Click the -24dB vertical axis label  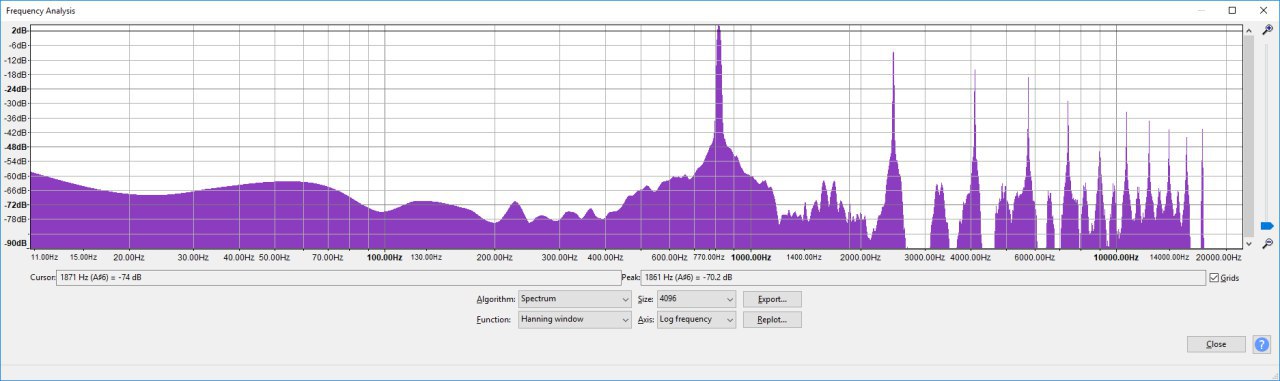coord(16,89)
